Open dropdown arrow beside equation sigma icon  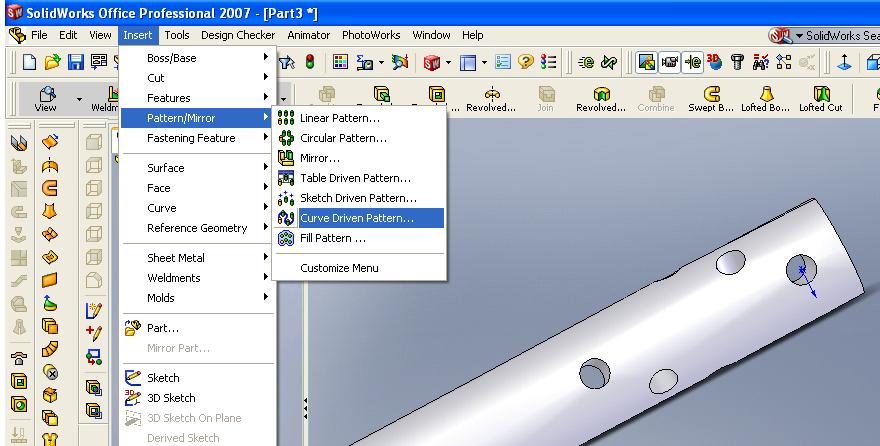(381, 62)
